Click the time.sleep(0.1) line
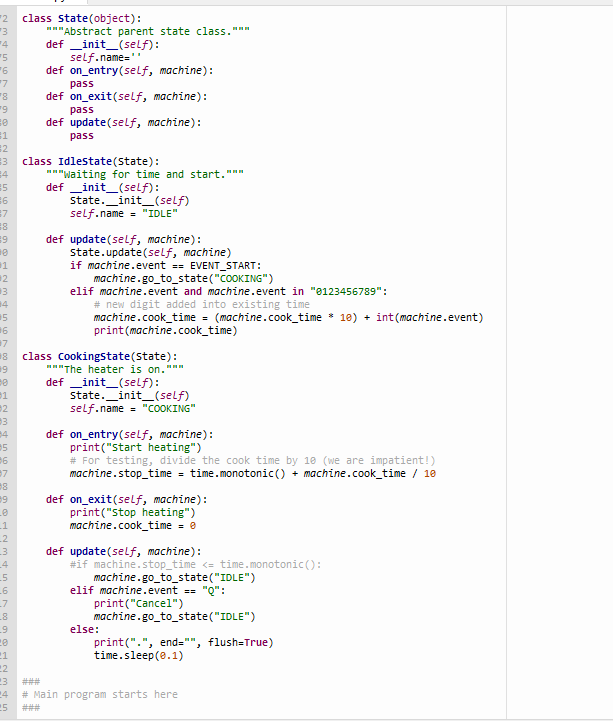This screenshot has height=721, width=613. pyautogui.click(x=138, y=656)
